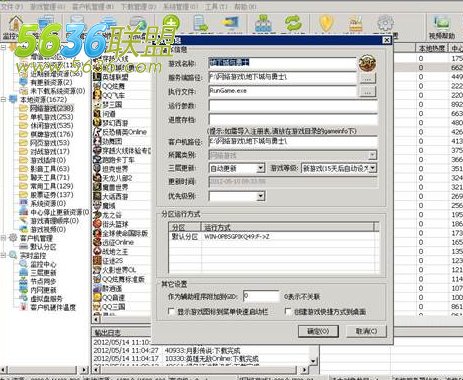Open the 工具 menu

[215, 6]
